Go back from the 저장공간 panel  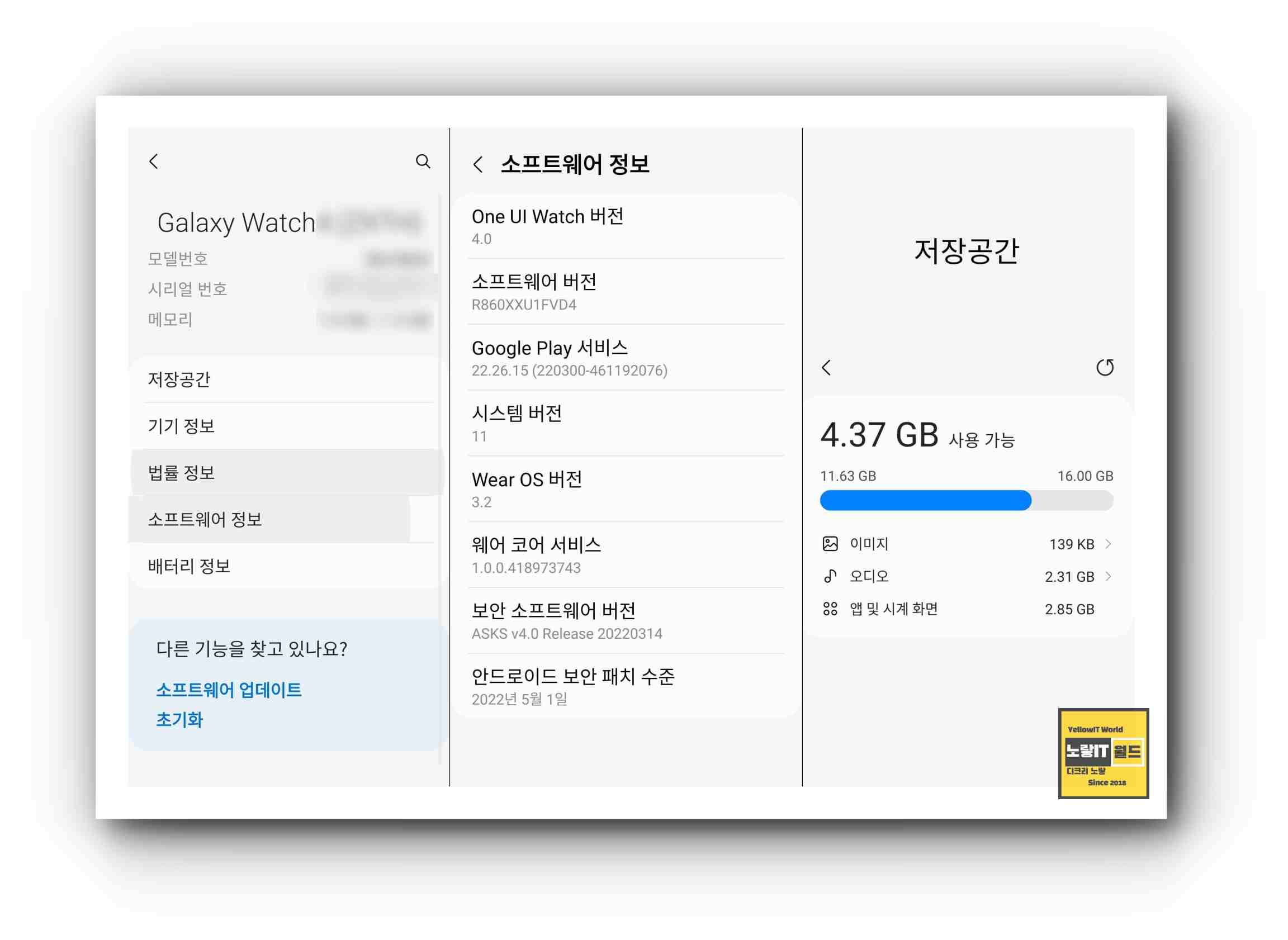click(x=826, y=368)
